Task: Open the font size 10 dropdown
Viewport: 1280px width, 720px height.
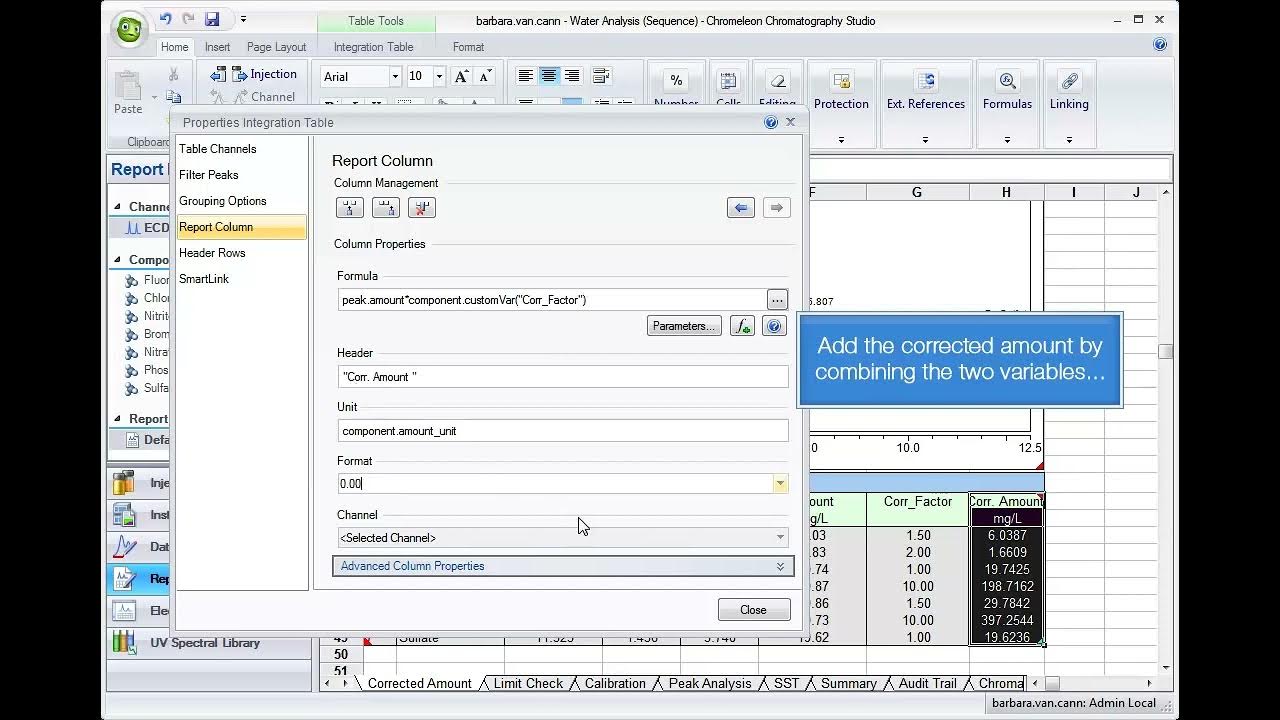Action: click(438, 77)
